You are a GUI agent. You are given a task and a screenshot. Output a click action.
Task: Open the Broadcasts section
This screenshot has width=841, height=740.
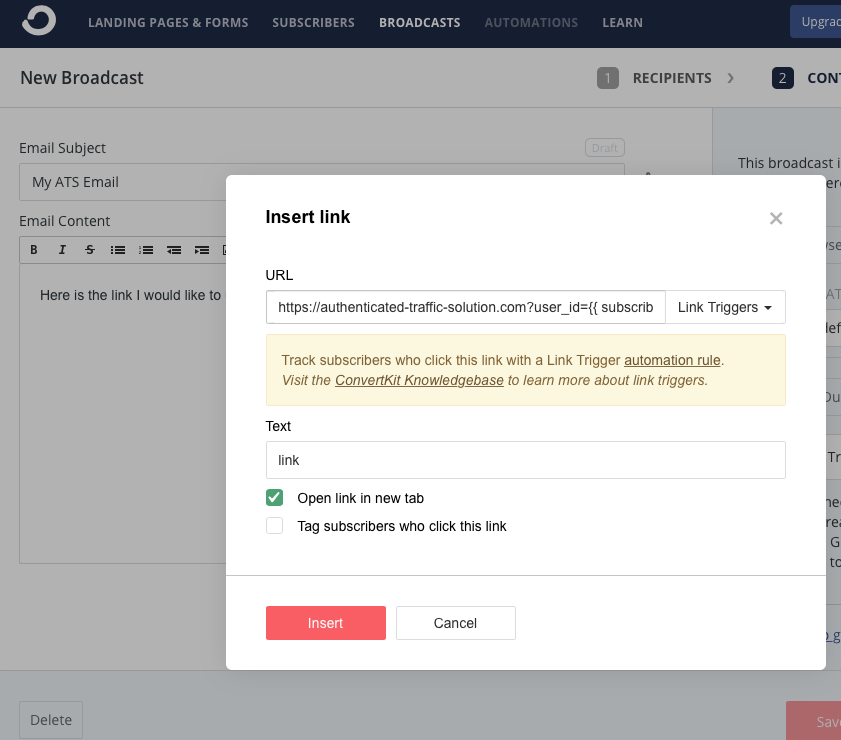(419, 23)
